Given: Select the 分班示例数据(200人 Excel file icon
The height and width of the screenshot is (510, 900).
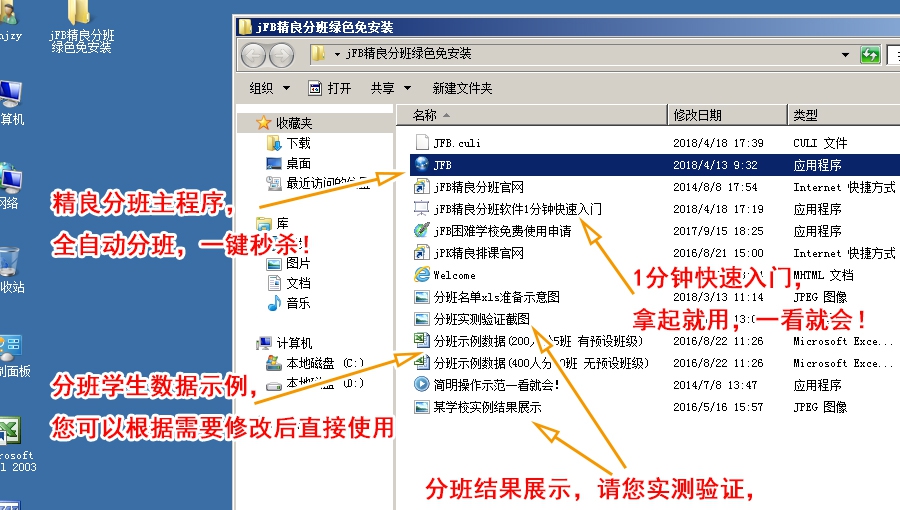Looking at the screenshot, I should (422, 341).
